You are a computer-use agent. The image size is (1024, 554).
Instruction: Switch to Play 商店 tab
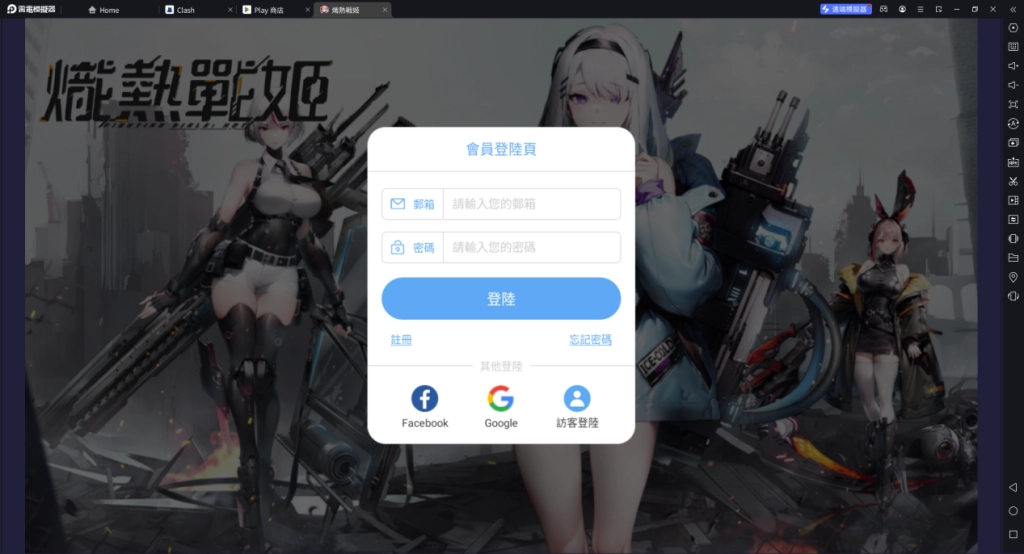263,10
